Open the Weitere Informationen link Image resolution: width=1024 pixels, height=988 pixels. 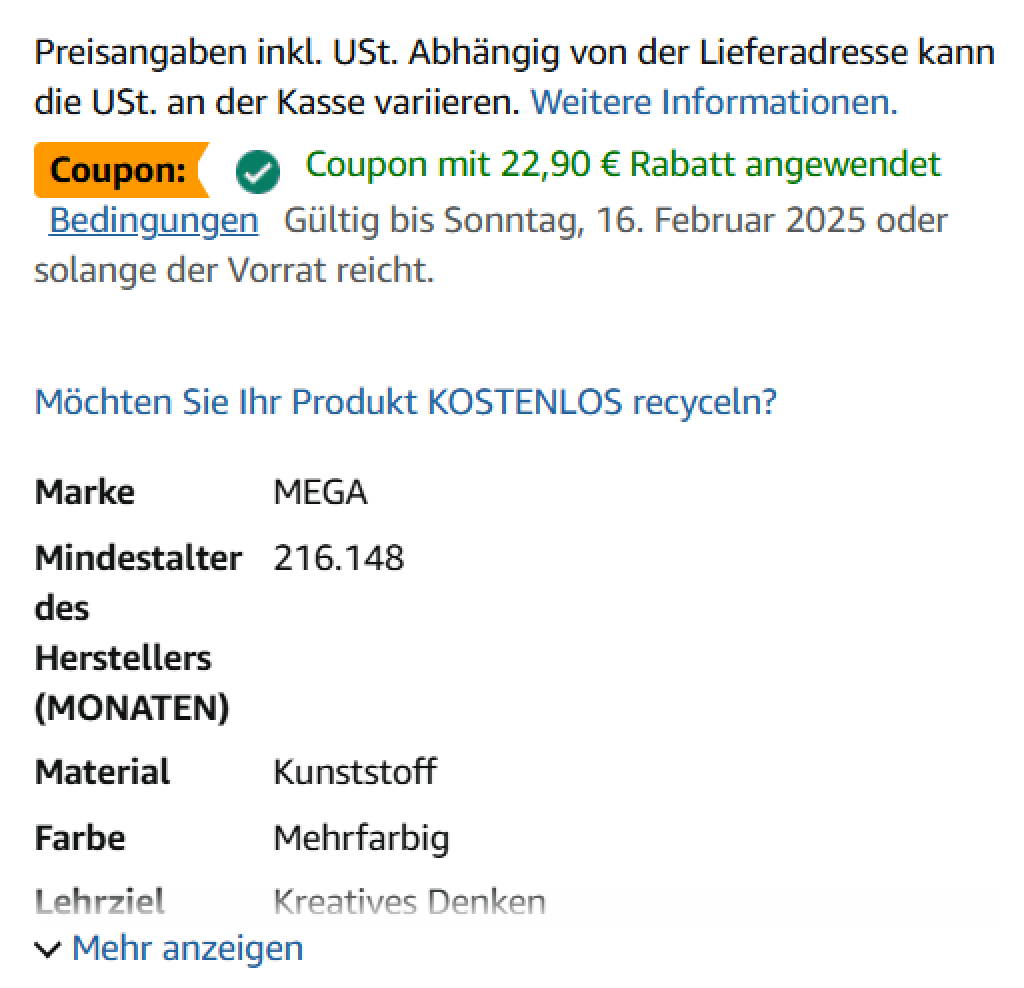pyautogui.click(x=713, y=102)
